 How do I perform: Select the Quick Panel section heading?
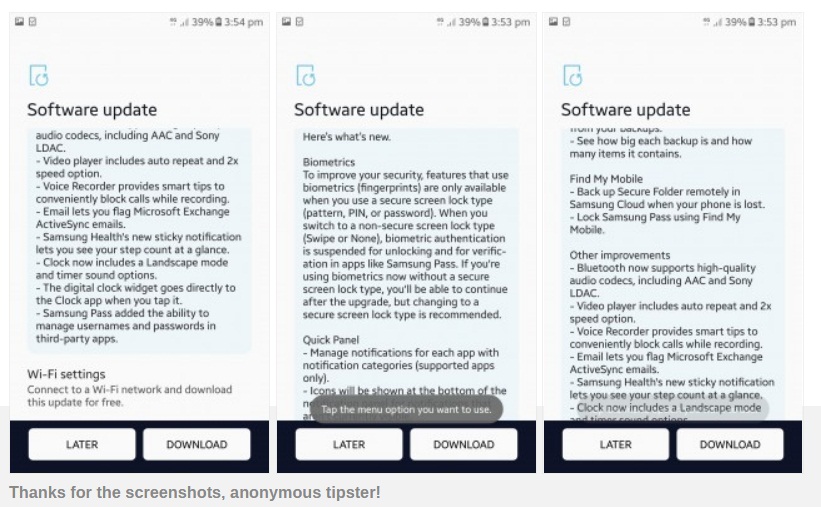point(332,340)
